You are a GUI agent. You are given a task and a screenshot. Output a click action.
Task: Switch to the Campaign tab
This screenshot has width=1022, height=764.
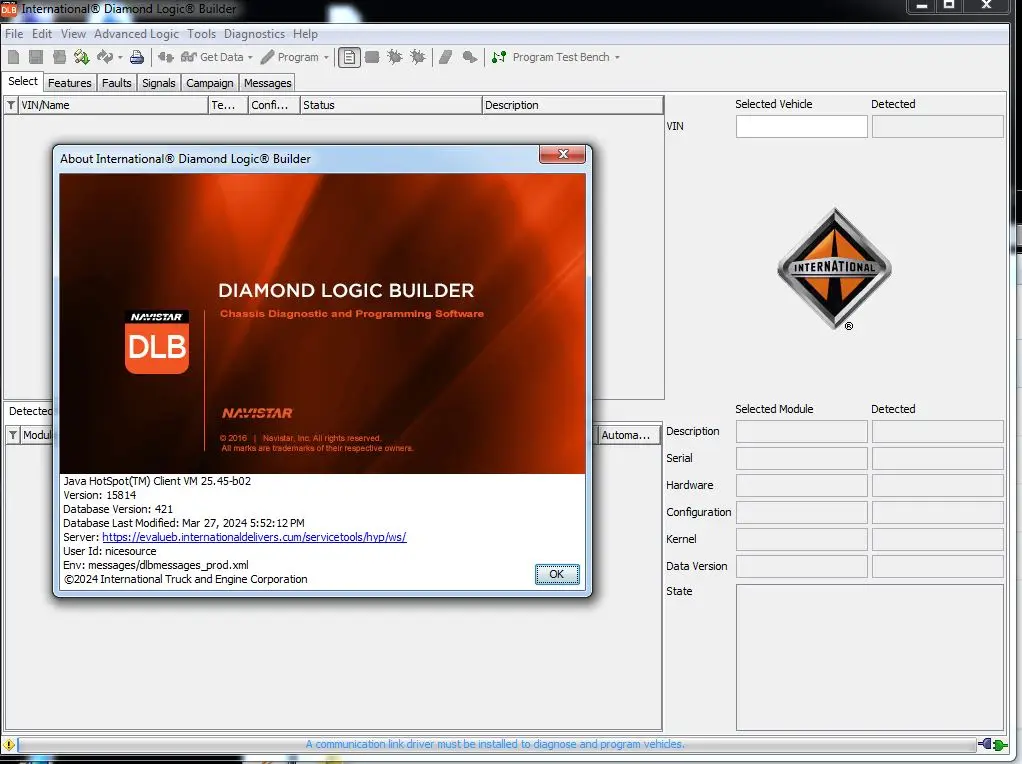pyautogui.click(x=210, y=83)
